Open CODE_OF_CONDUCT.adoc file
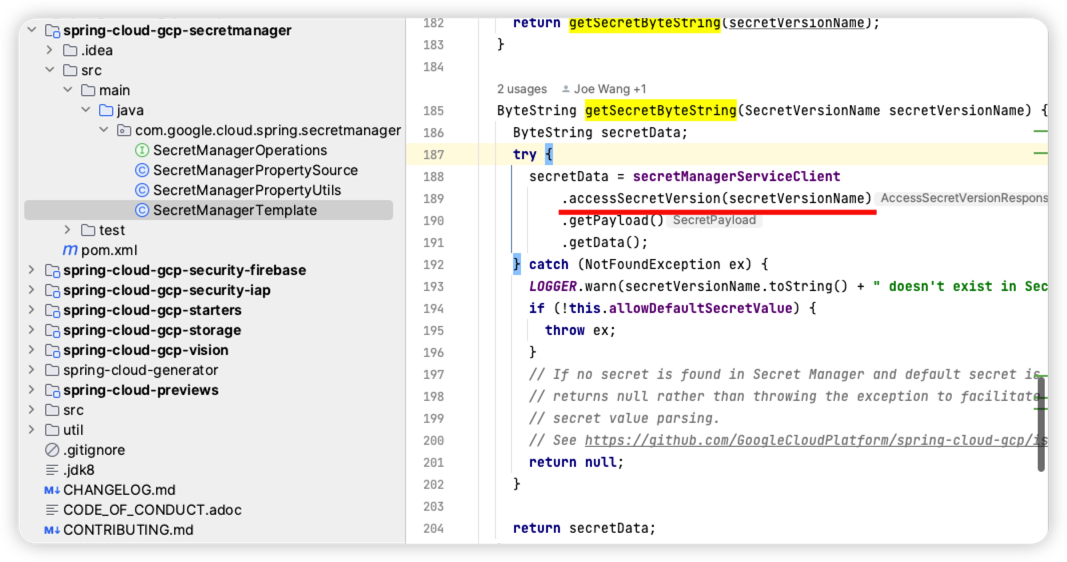The image size is (1067, 562). point(152,510)
